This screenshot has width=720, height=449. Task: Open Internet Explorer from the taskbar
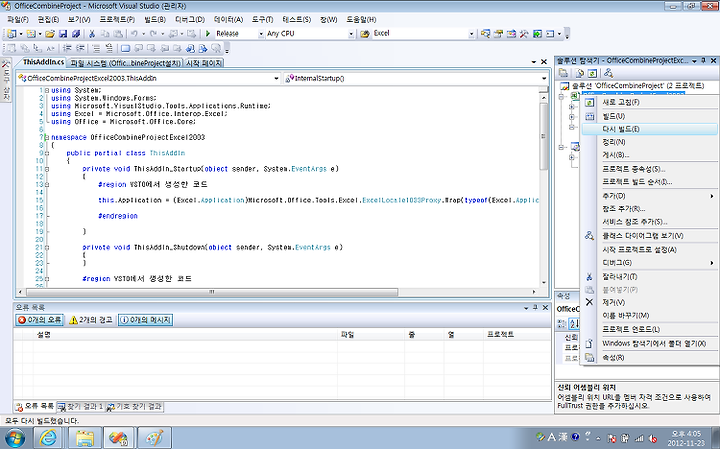point(48,438)
